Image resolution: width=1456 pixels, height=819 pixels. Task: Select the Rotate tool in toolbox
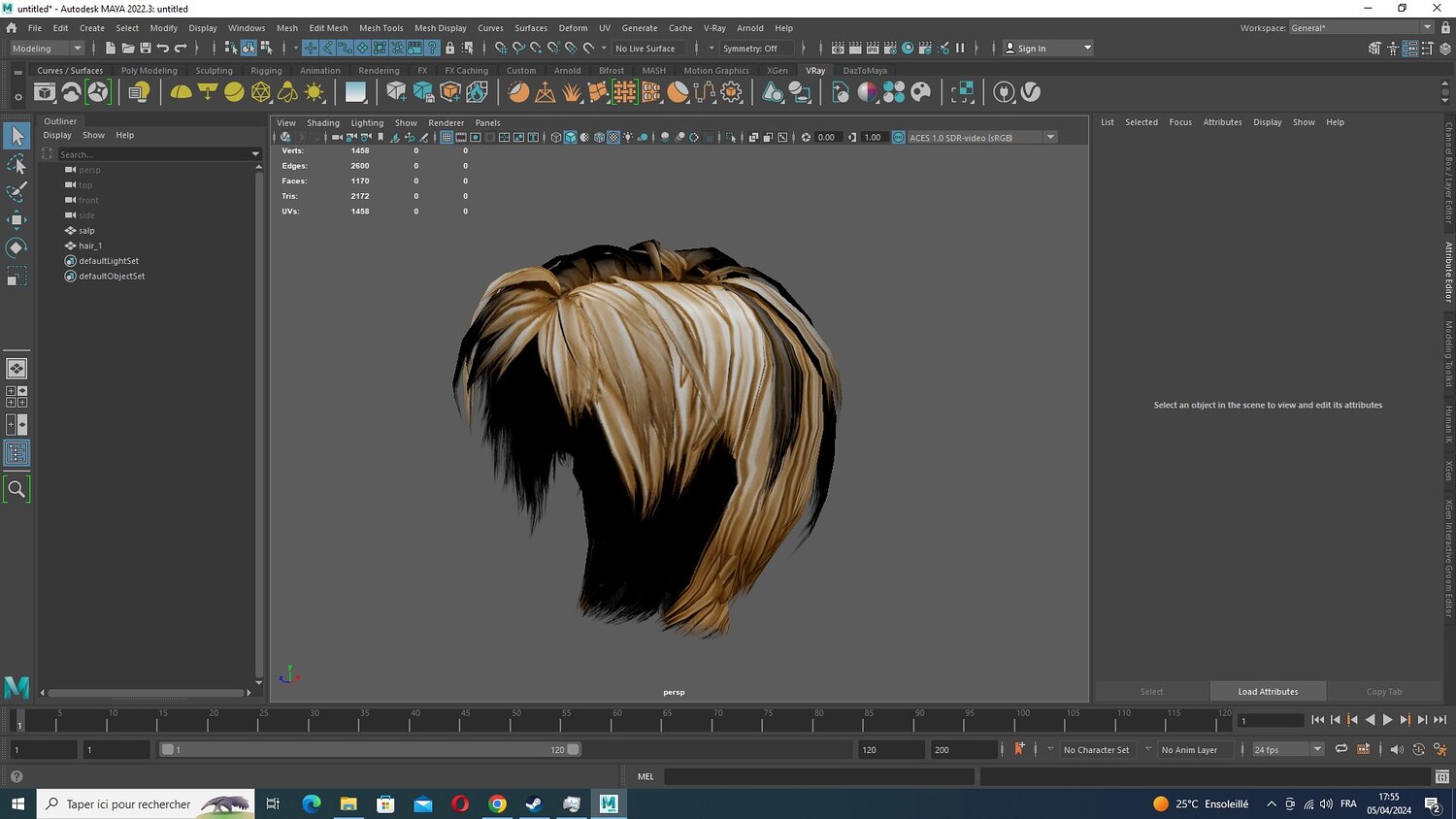17,248
